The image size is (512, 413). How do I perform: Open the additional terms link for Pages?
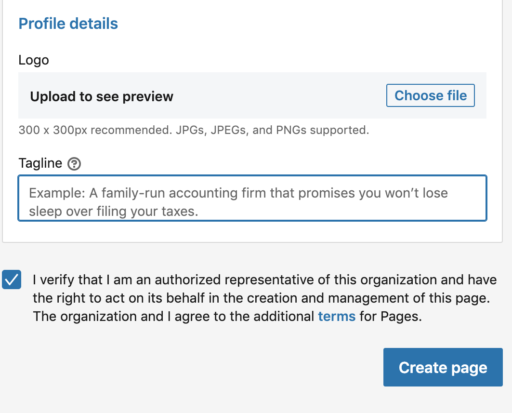click(x=337, y=316)
